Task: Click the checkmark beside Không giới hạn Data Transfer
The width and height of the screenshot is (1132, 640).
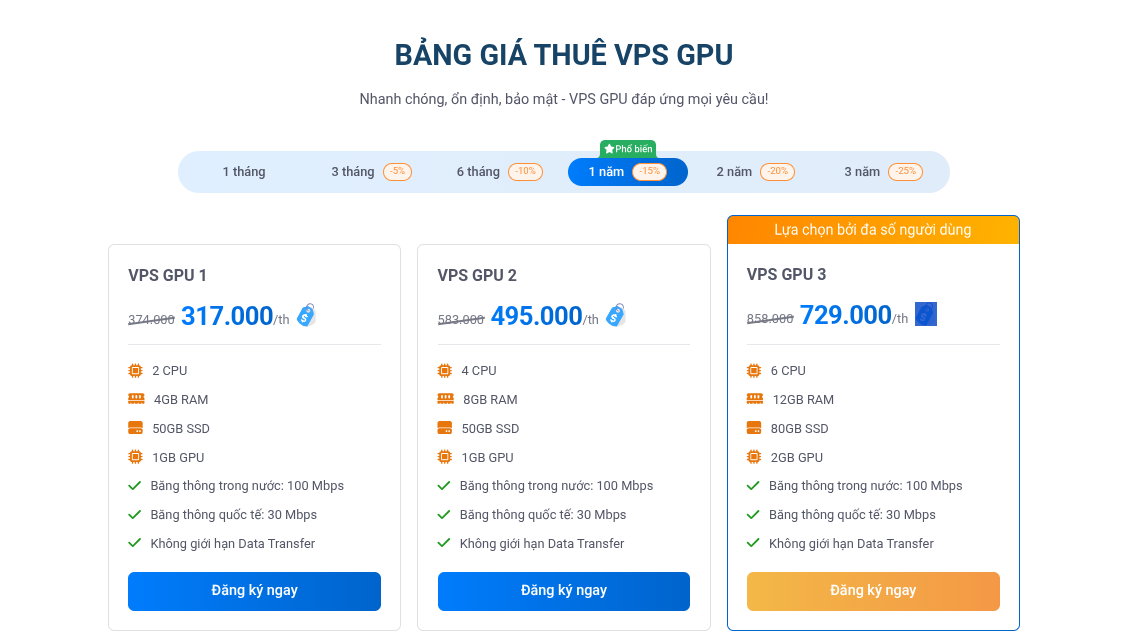Action: pos(134,544)
